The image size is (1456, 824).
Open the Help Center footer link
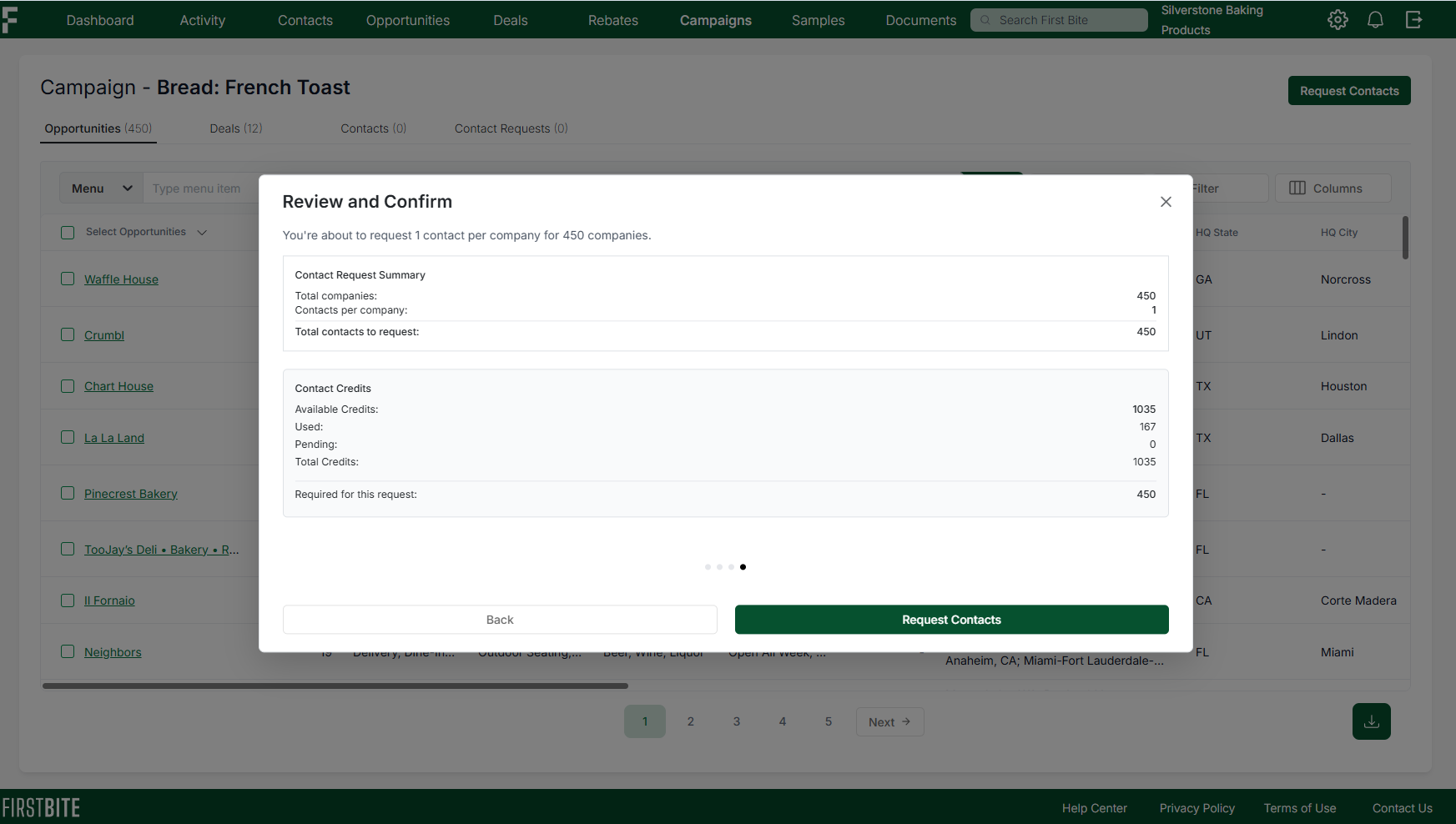(x=1095, y=808)
